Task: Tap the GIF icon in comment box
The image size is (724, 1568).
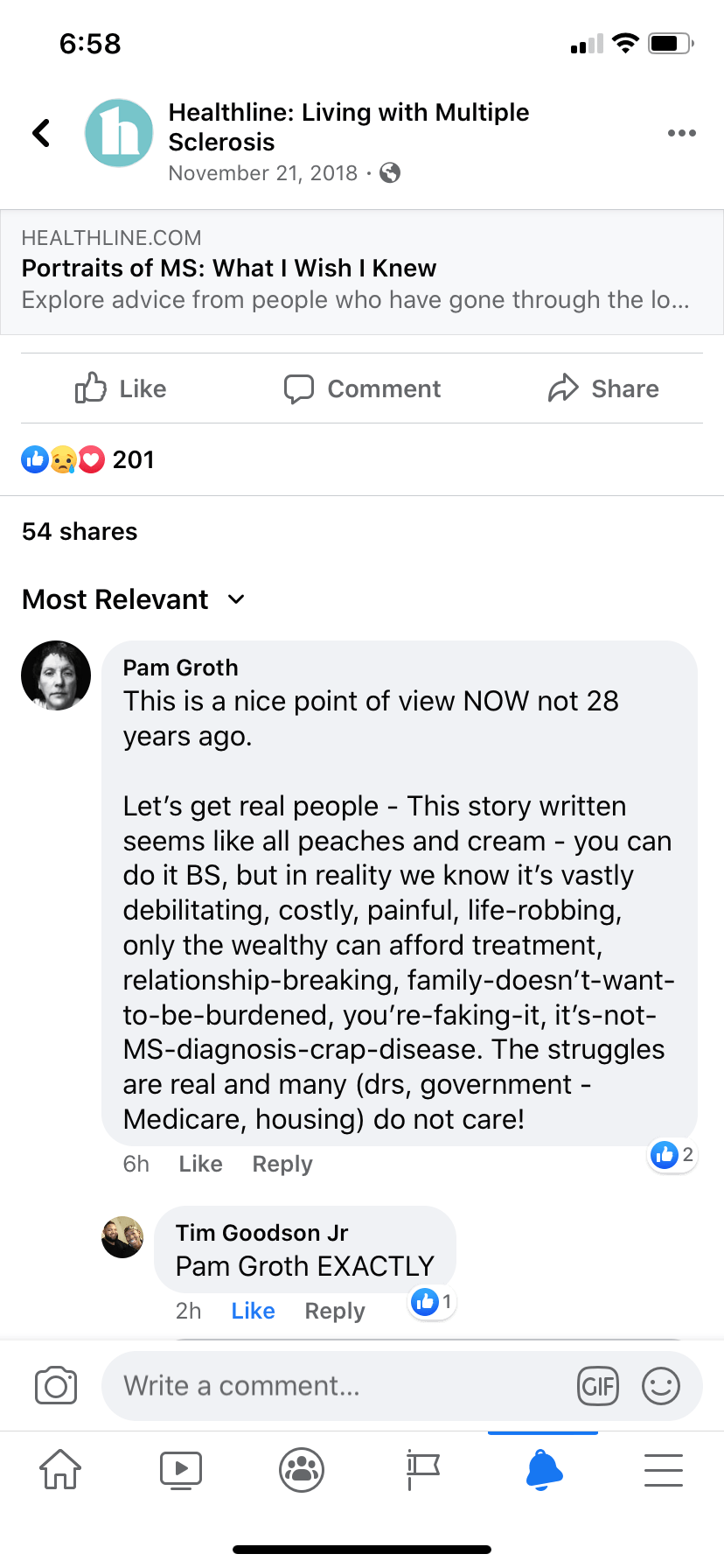Action: [x=598, y=1386]
